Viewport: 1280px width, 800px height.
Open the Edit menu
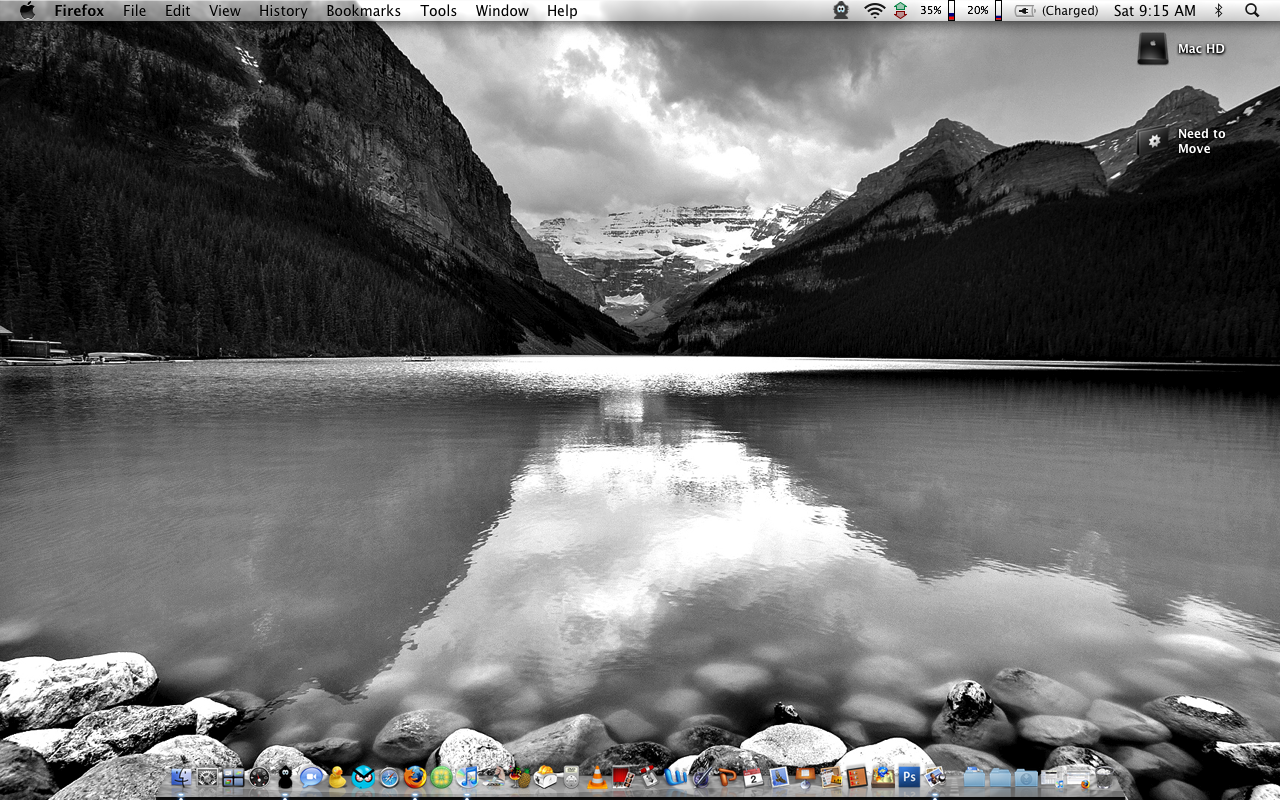(x=178, y=10)
